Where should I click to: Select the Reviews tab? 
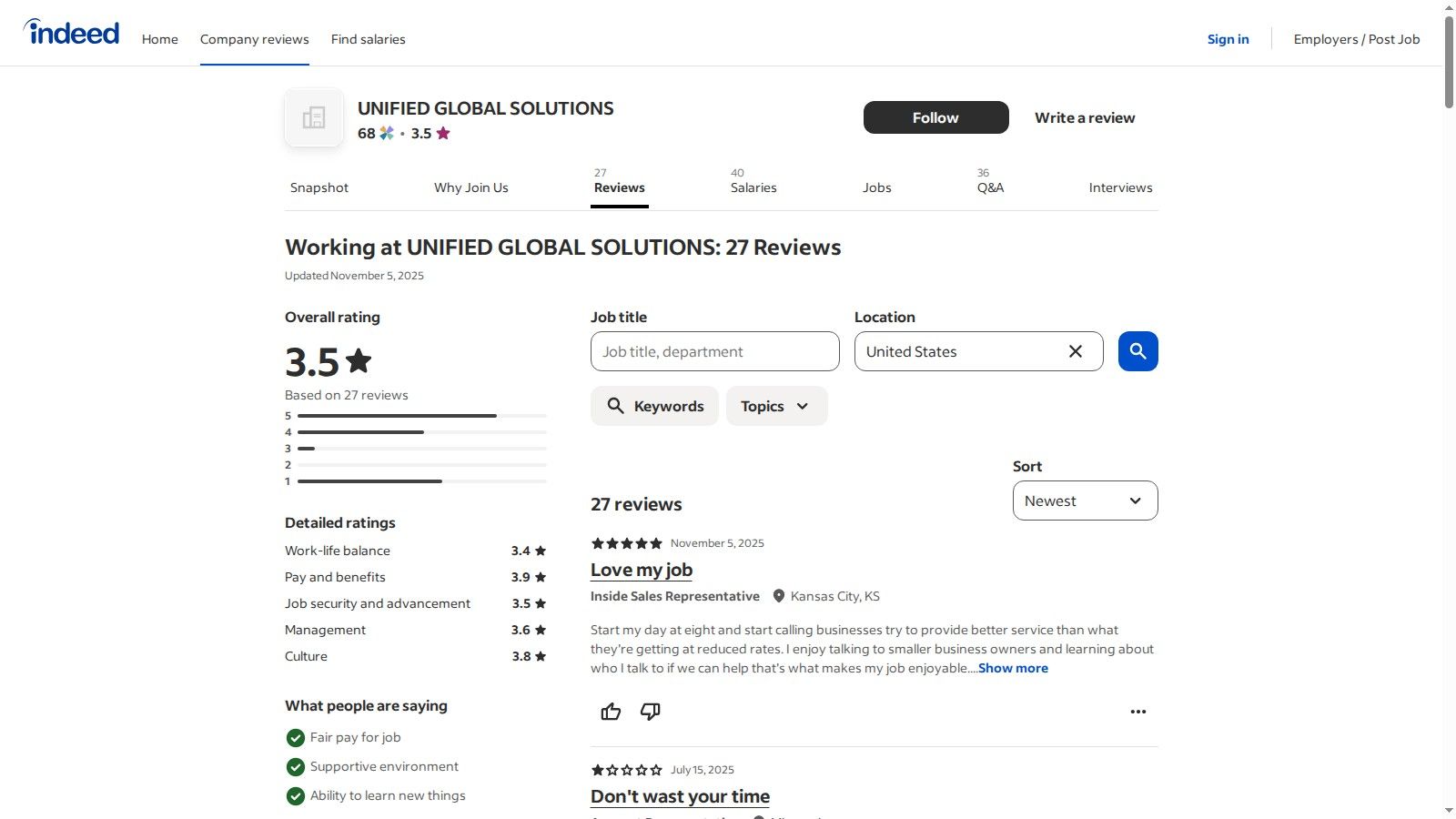620,187
